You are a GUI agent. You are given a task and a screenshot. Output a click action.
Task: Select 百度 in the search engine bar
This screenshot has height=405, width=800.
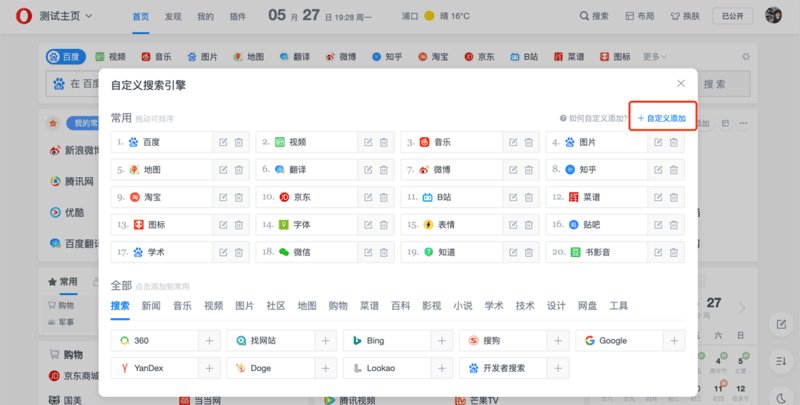tap(66, 57)
